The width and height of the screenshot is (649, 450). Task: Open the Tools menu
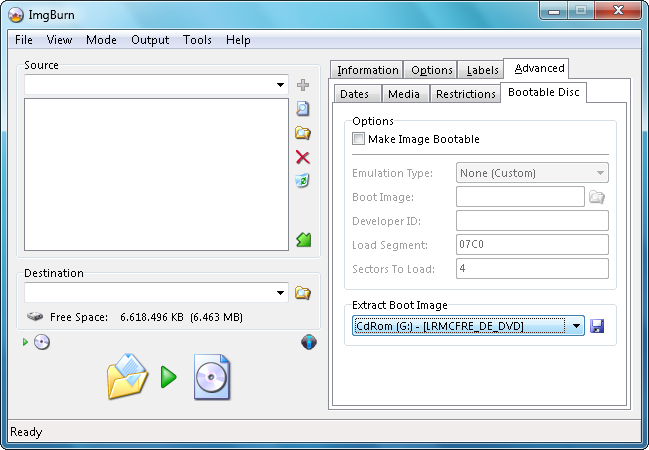[197, 40]
